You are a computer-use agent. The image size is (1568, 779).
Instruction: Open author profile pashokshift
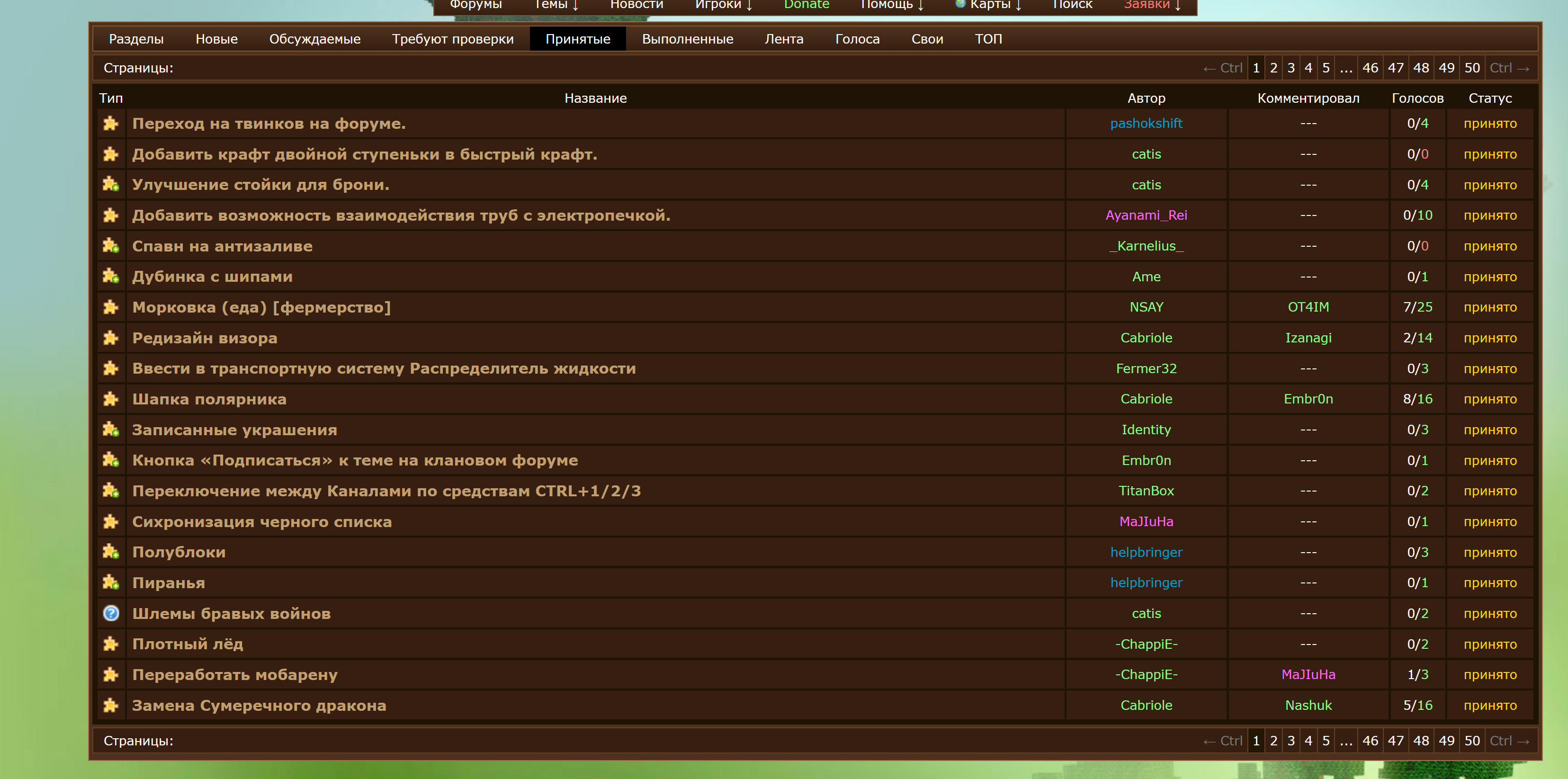click(x=1146, y=124)
